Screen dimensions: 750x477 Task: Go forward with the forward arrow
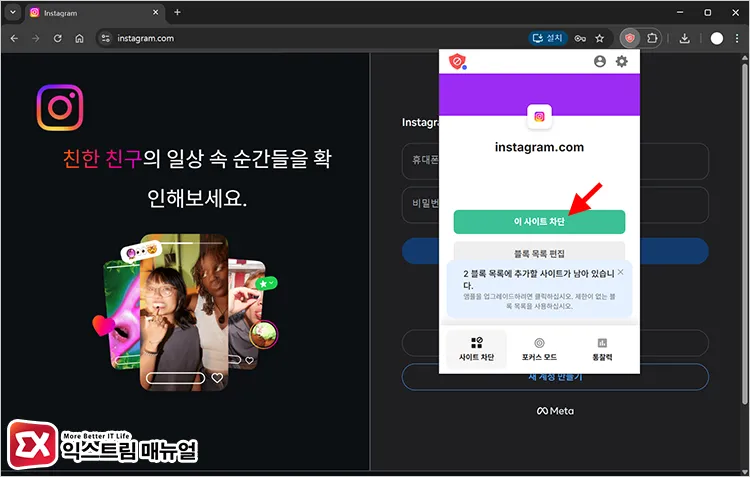tap(36, 38)
